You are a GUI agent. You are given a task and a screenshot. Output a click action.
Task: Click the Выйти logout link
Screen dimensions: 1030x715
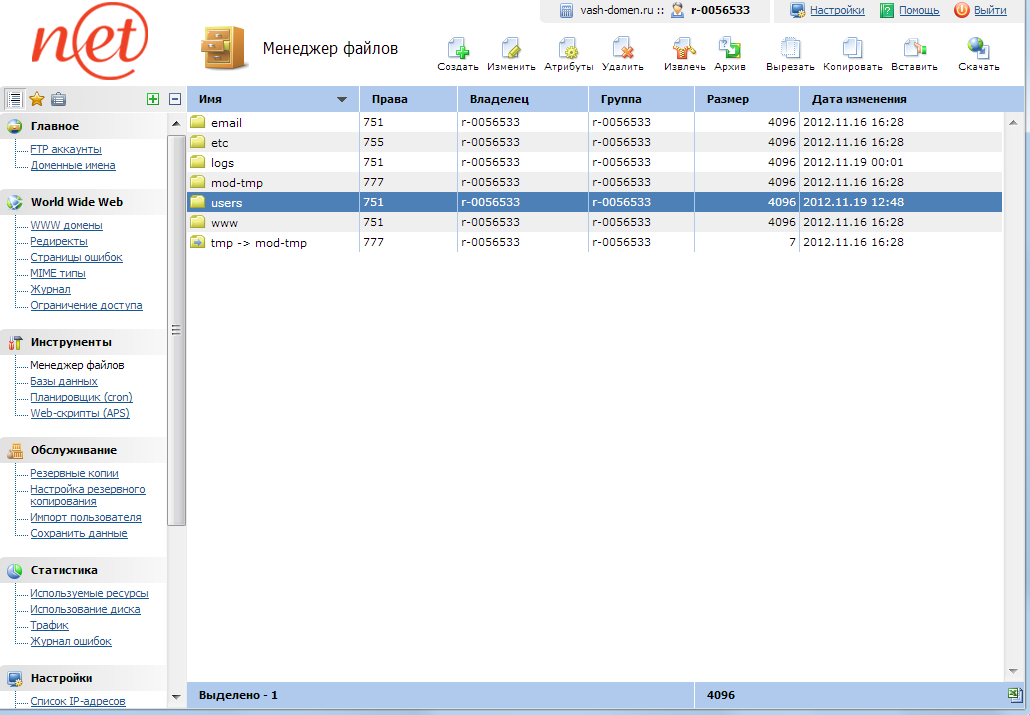(x=989, y=10)
